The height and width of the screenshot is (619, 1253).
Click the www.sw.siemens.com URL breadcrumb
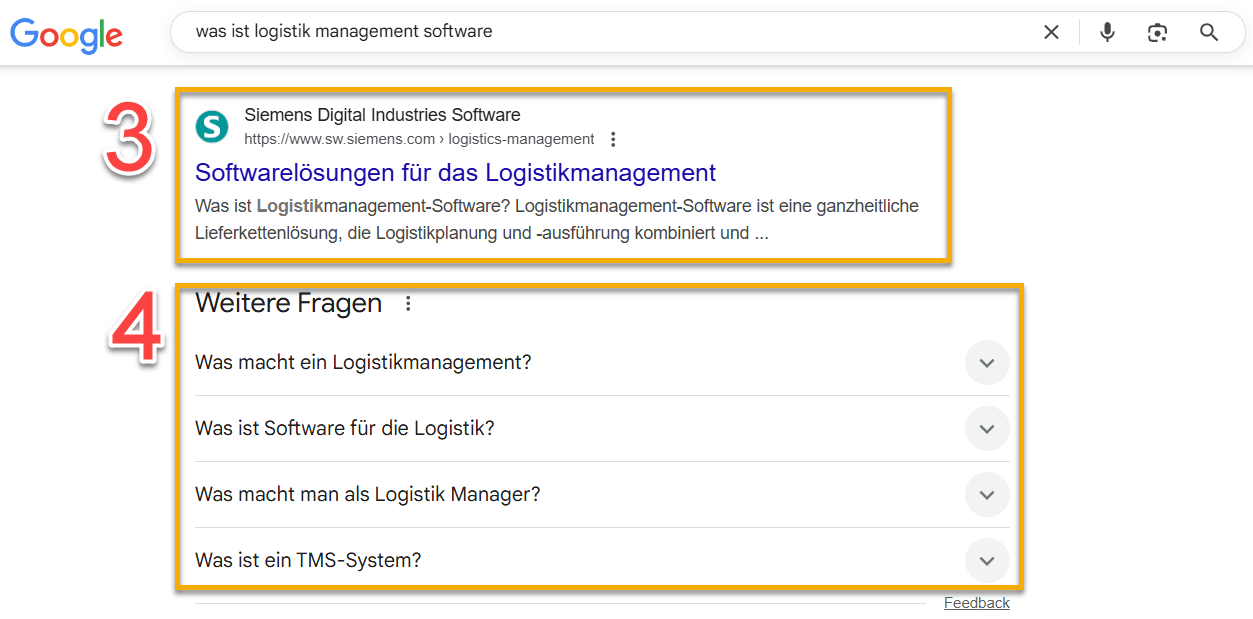pos(419,139)
